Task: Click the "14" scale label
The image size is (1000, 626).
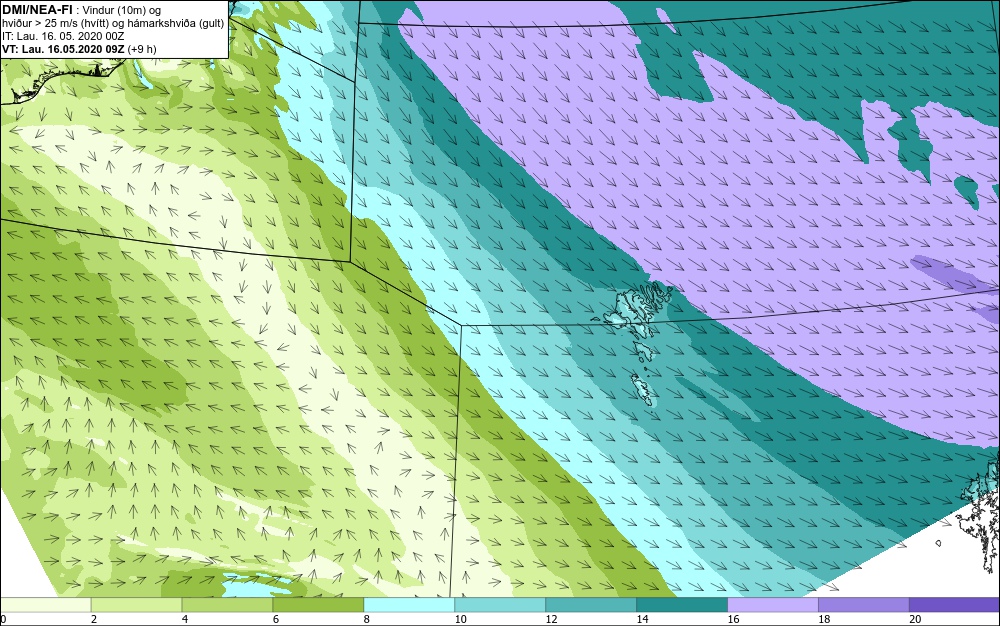Action: 642,619
